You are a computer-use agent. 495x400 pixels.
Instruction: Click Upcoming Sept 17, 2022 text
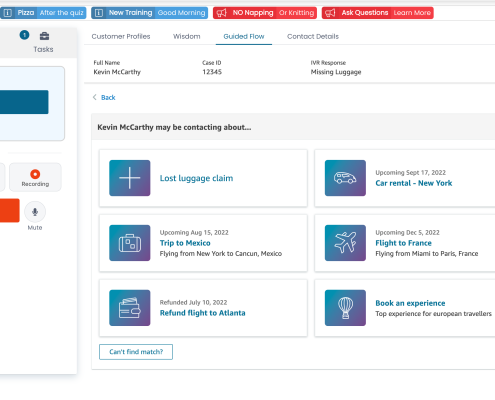tap(410, 172)
